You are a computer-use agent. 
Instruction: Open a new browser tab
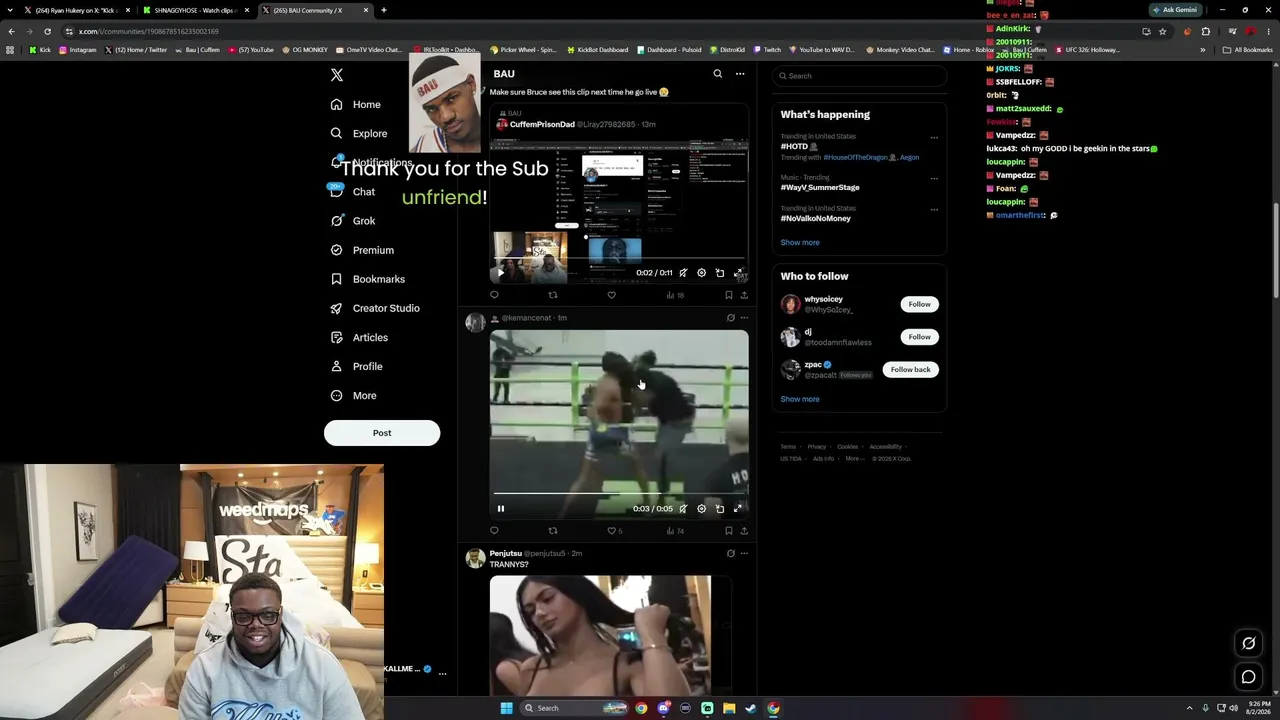384,10
